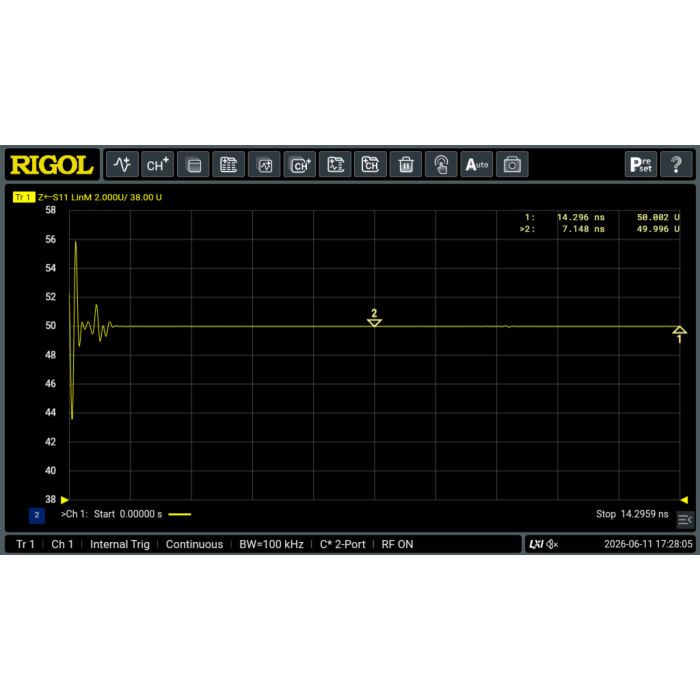The width and height of the screenshot is (700, 700).
Task: Click the Preset button
Action: [641, 165]
